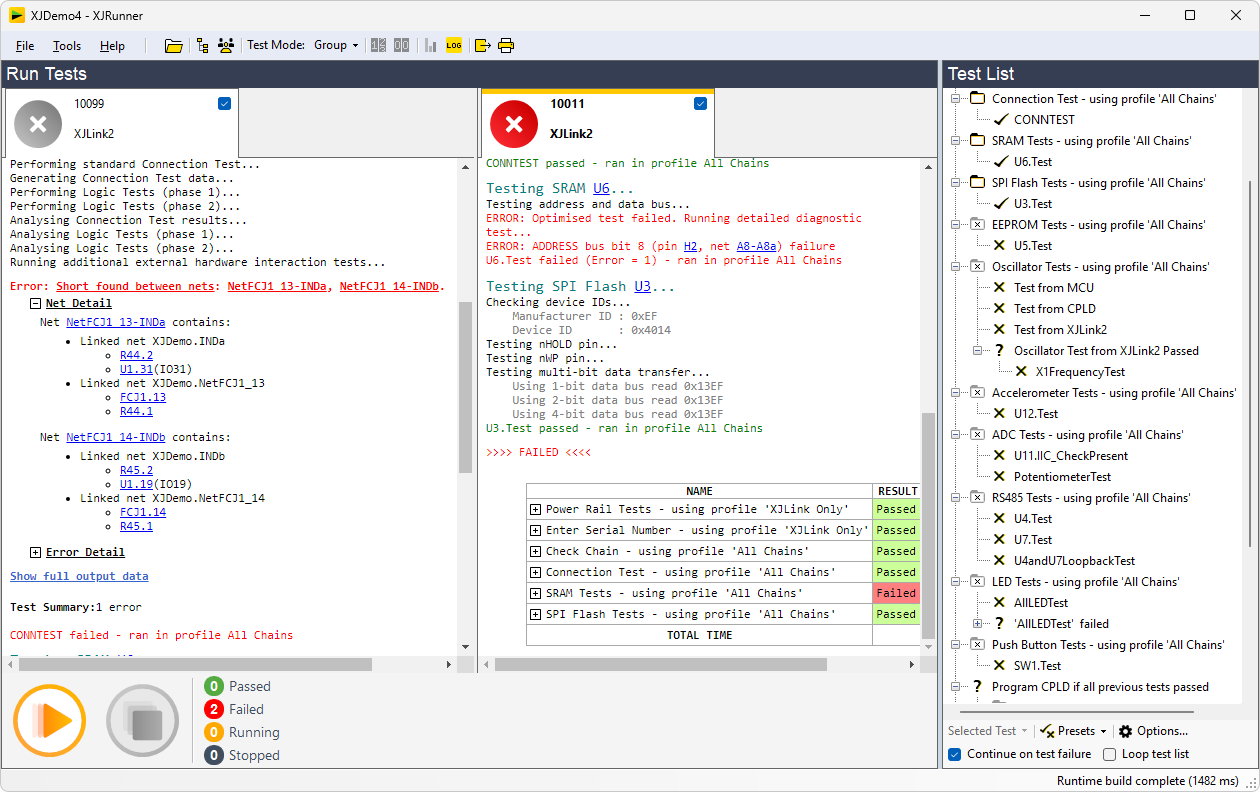Image resolution: width=1260 pixels, height=792 pixels.
Task: Follow the NetFCJ1_13-INDa link in the error line
Action: [x=276, y=286]
